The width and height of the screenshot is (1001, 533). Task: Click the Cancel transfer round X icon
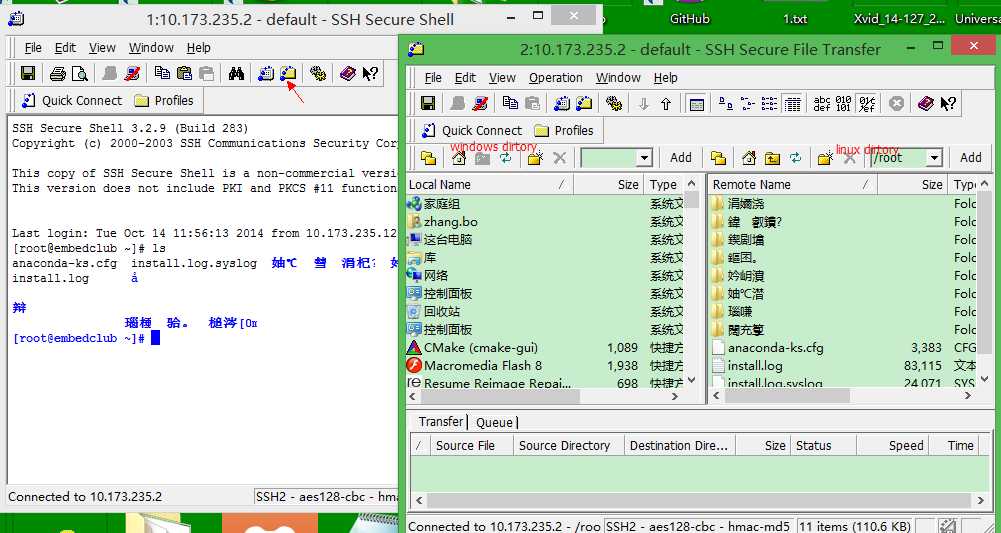click(897, 103)
